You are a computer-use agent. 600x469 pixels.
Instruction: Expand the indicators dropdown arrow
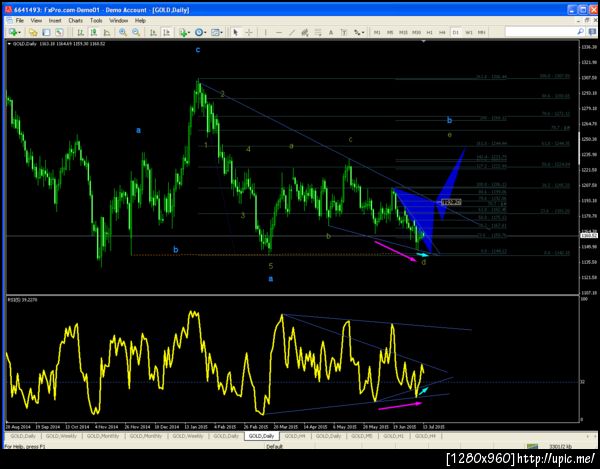(x=189, y=33)
